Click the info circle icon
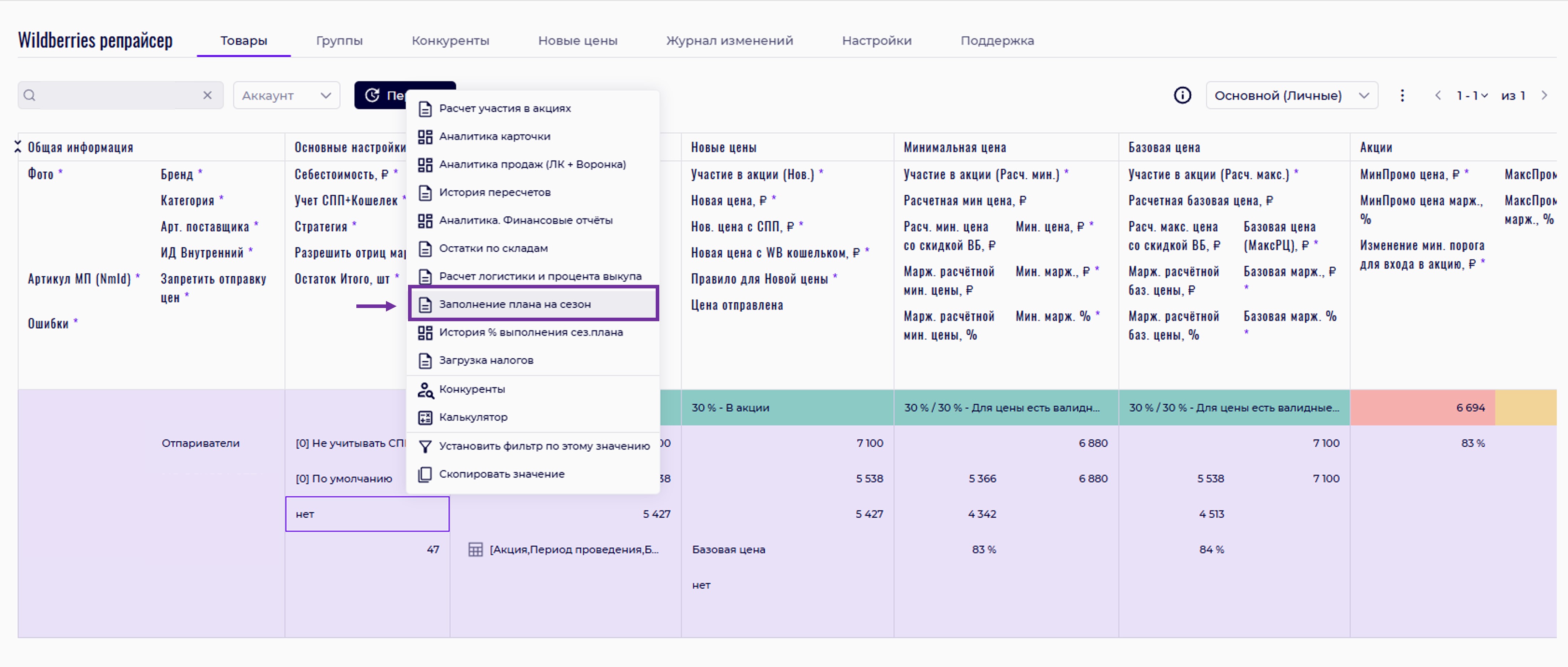 click(1182, 95)
